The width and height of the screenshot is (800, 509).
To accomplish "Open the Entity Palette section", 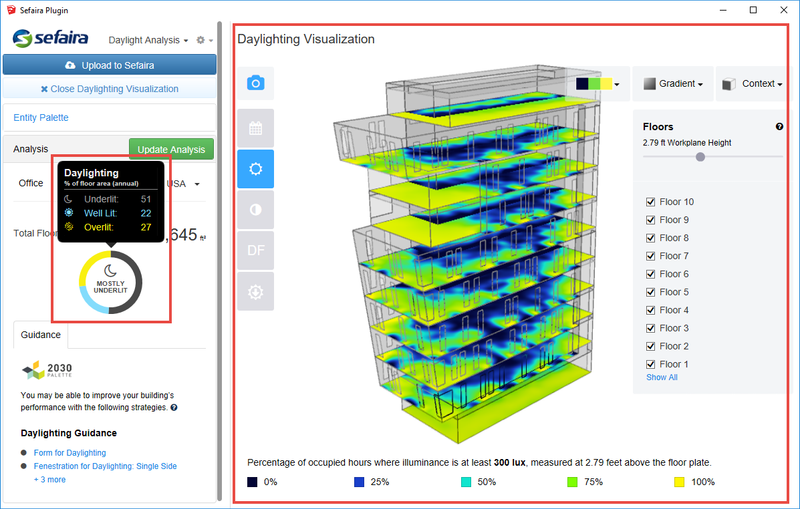I will click(41, 117).
